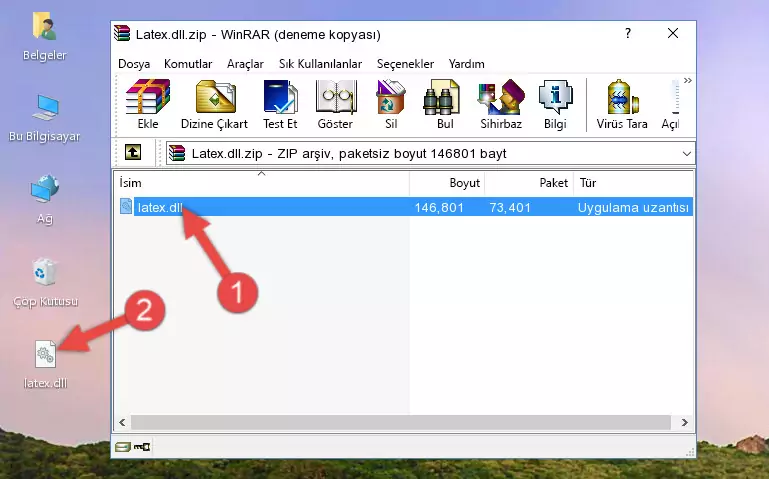Expand hidden toolbar items chevron
769x479 pixels.
[688, 80]
